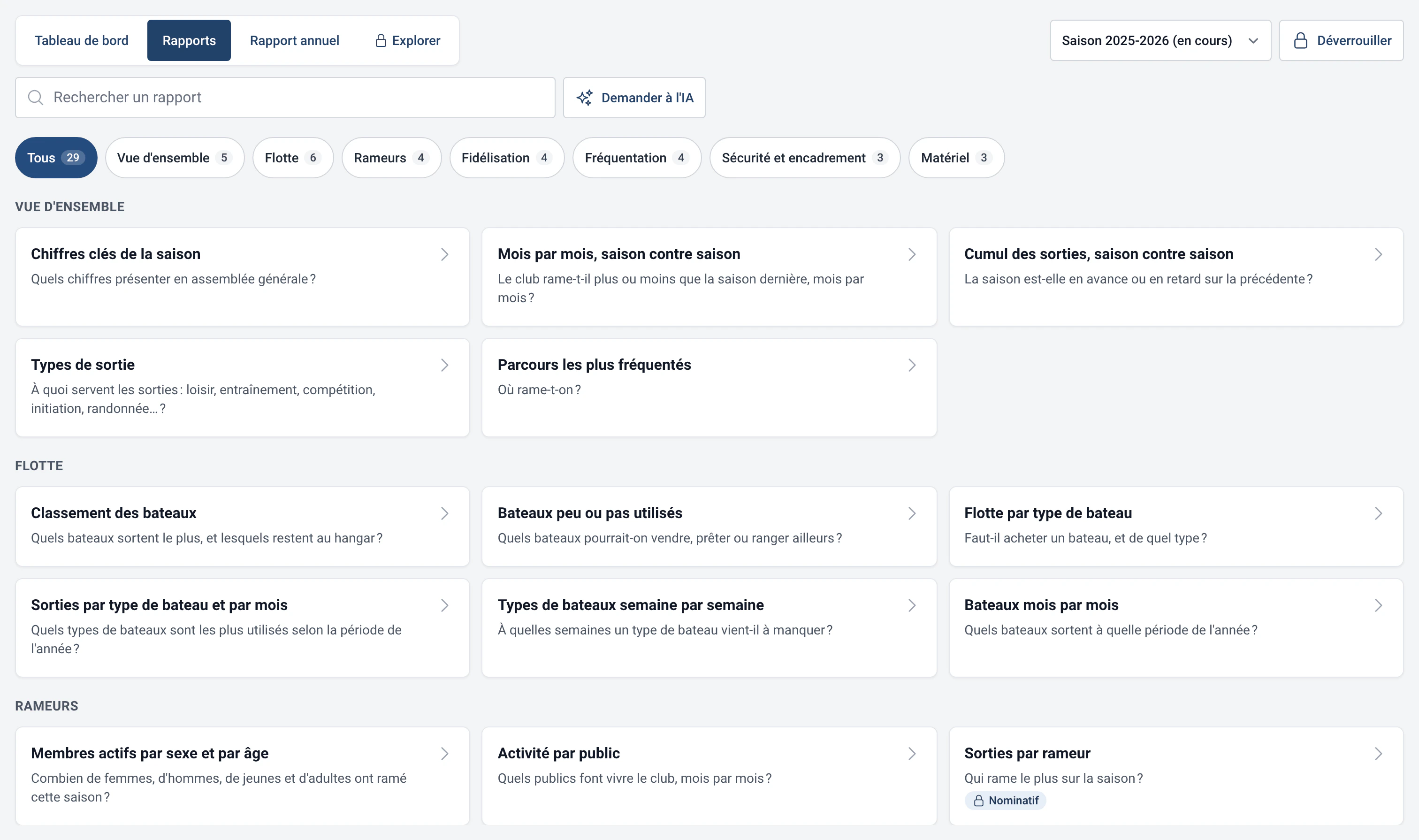The width and height of the screenshot is (1419, 840).
Task: Filter by Sécurité et encadrement chip
Action: (x=805, y=157)
